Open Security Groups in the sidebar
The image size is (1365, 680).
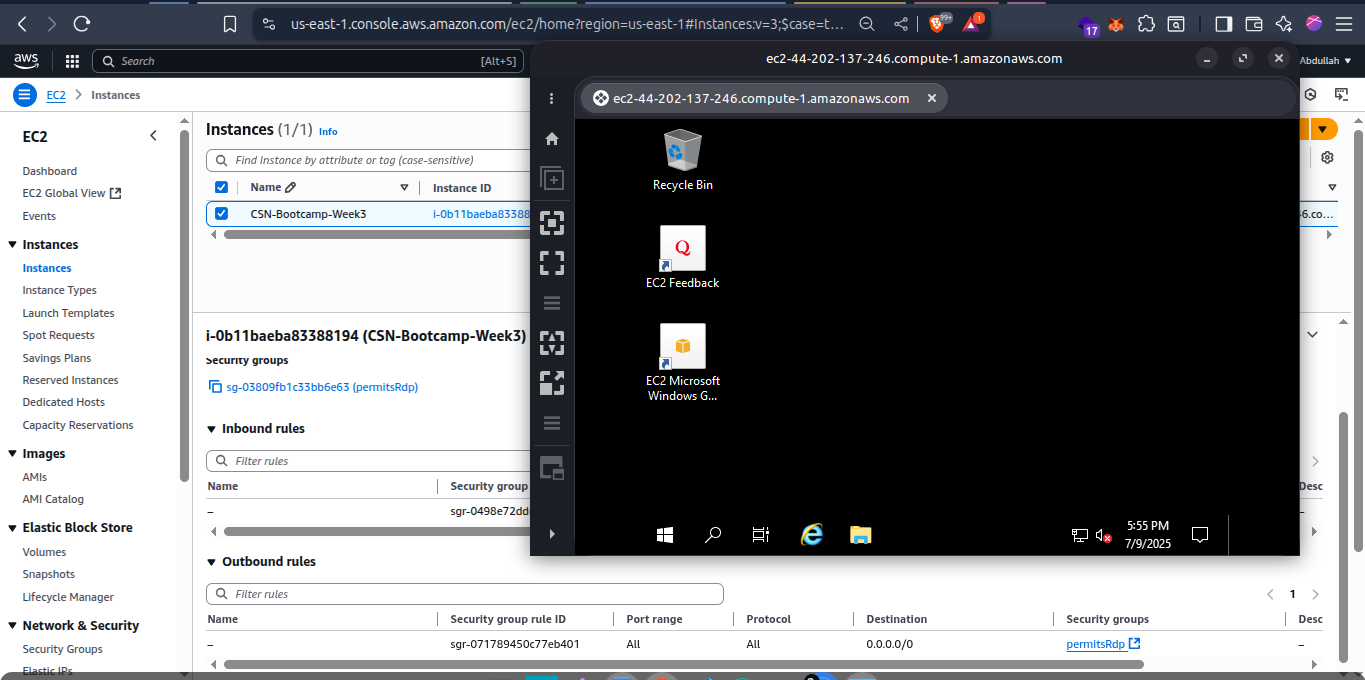[62, 649]
